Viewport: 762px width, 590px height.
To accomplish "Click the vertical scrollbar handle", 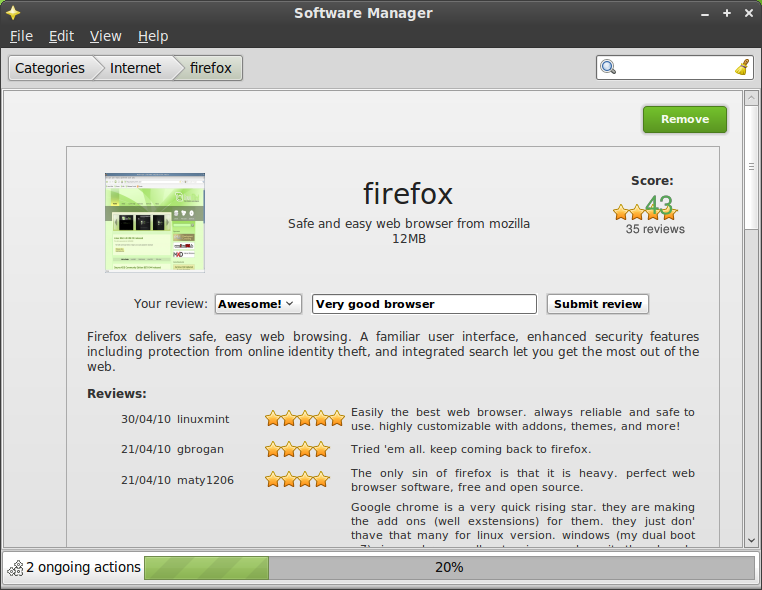I will pos(751,167).
